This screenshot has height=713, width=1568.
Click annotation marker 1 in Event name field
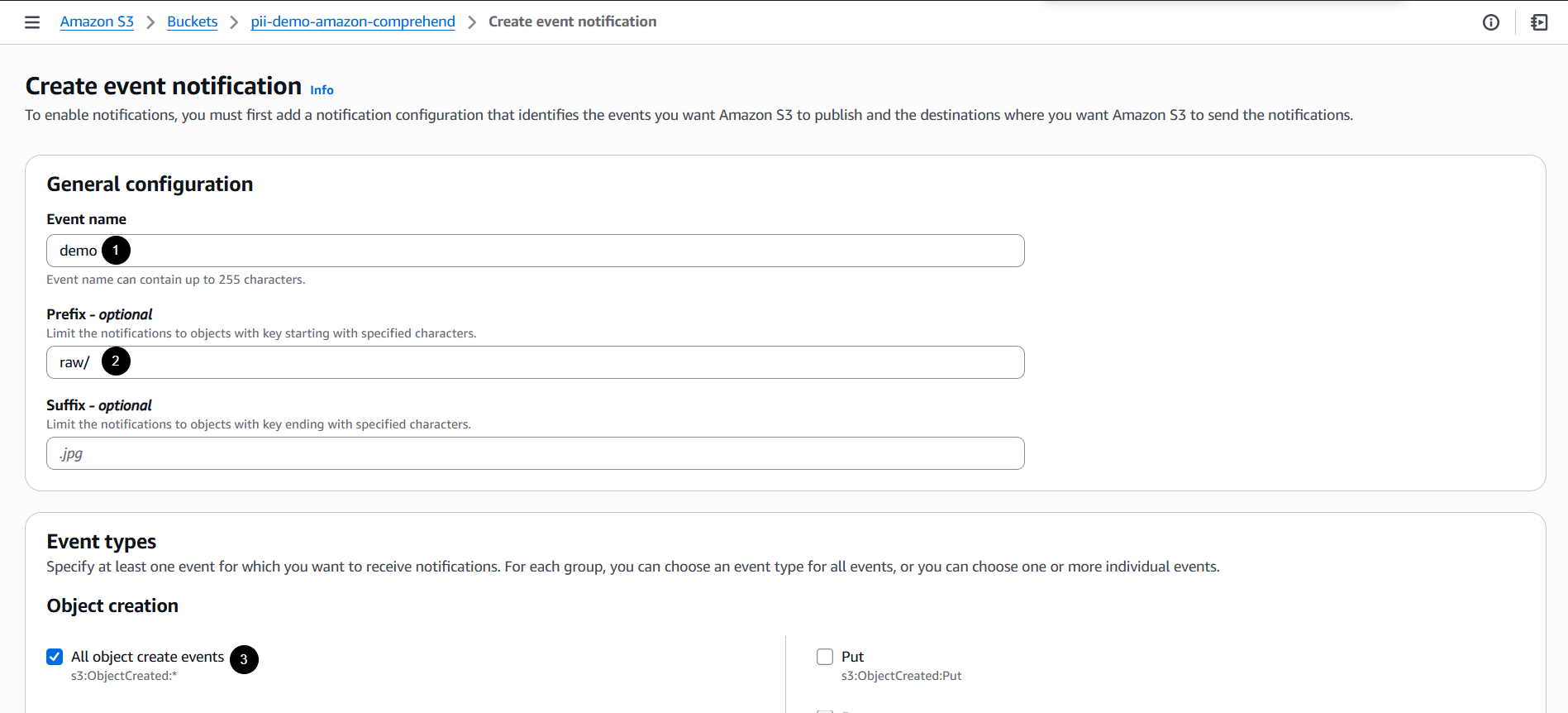116,250
